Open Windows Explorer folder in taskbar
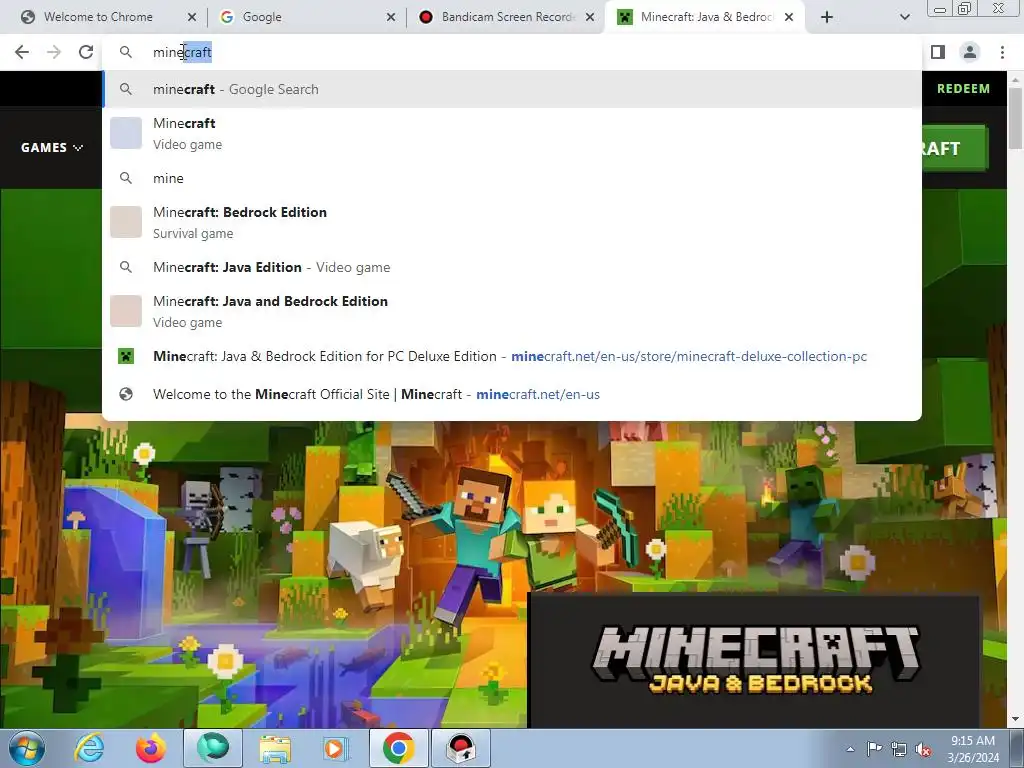 coord(275,748)
